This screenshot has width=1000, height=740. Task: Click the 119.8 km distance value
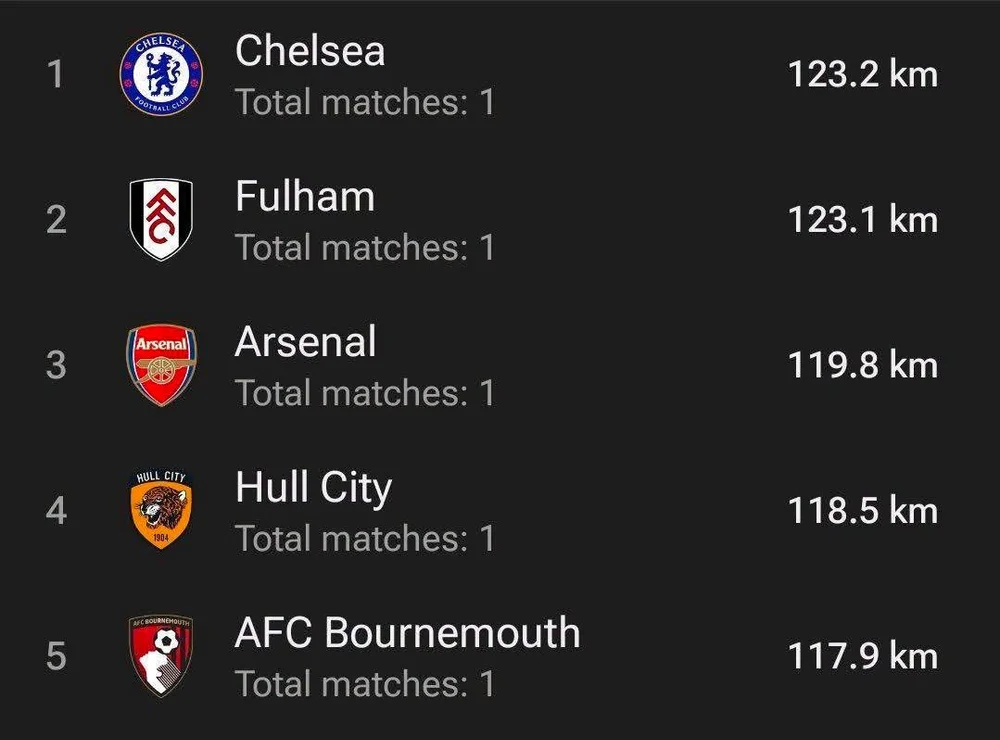tap(863, 365)
